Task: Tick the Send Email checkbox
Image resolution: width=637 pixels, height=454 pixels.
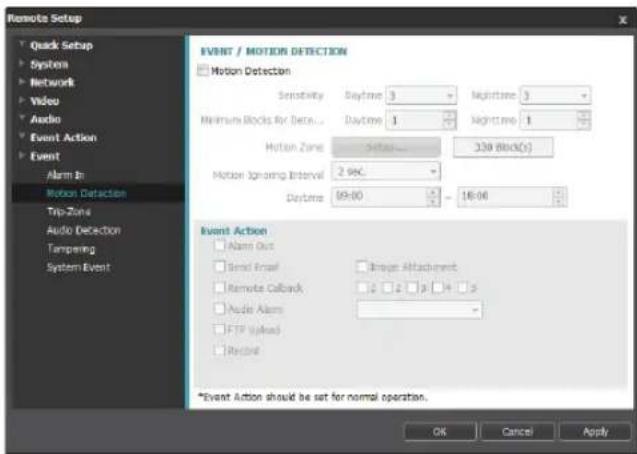Action: [x=219, y=266]
